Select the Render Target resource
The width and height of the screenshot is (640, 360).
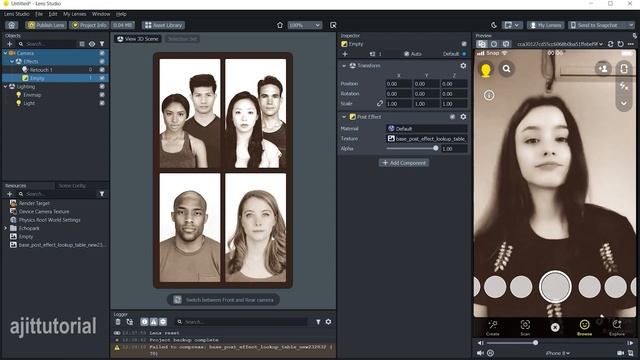click(x=34, y=203)
